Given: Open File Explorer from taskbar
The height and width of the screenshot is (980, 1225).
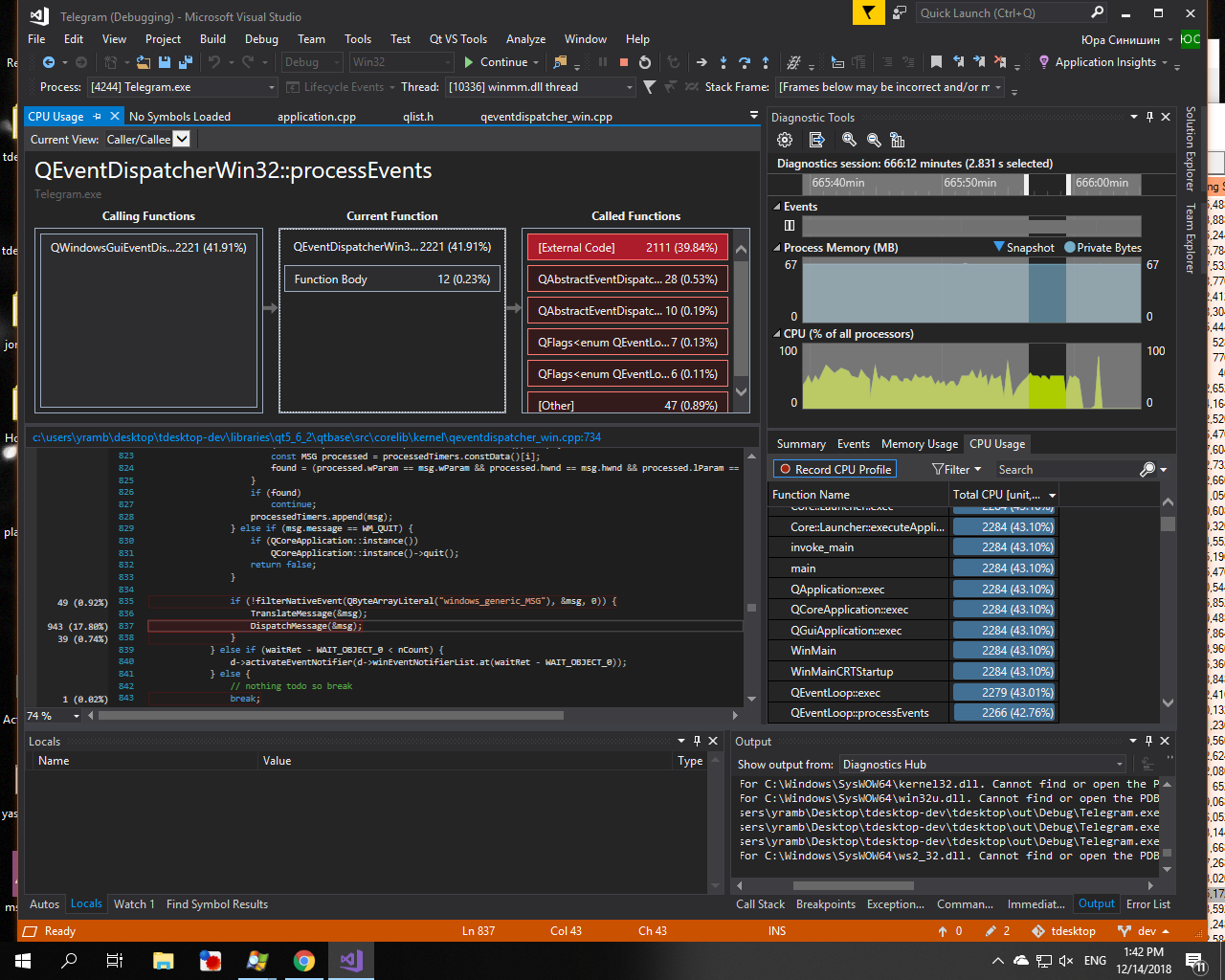Looking at the screenshot, I should [x=163, y=960].
